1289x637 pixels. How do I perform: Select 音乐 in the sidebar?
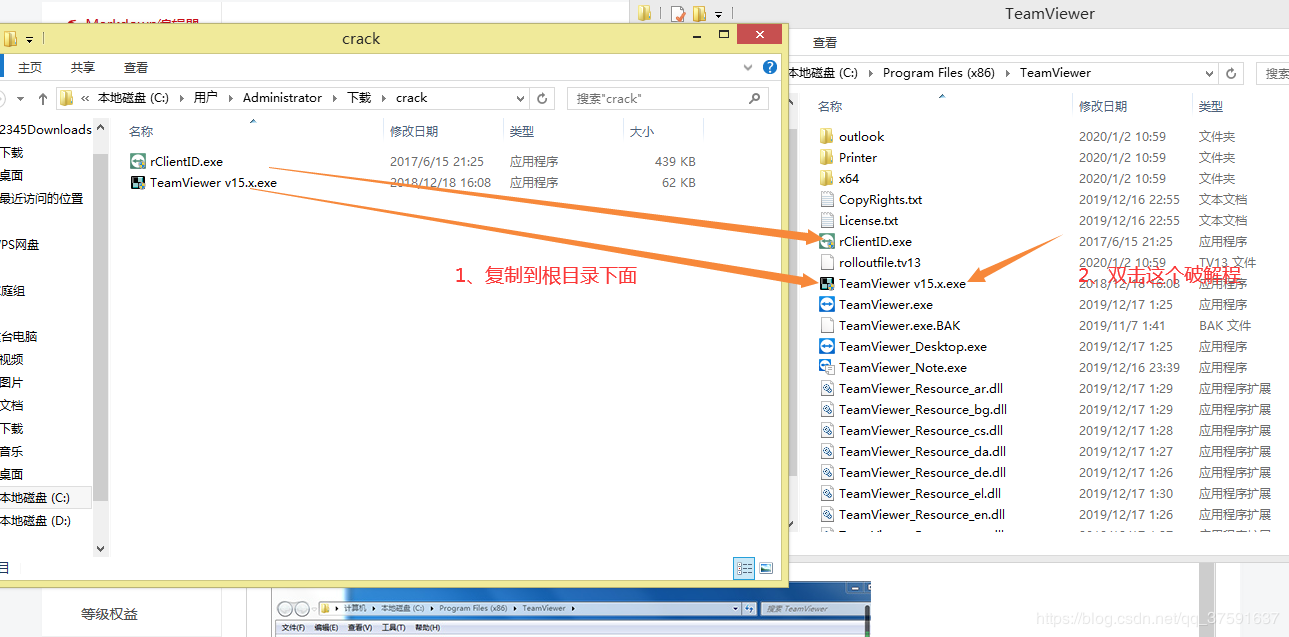[11, 451]
